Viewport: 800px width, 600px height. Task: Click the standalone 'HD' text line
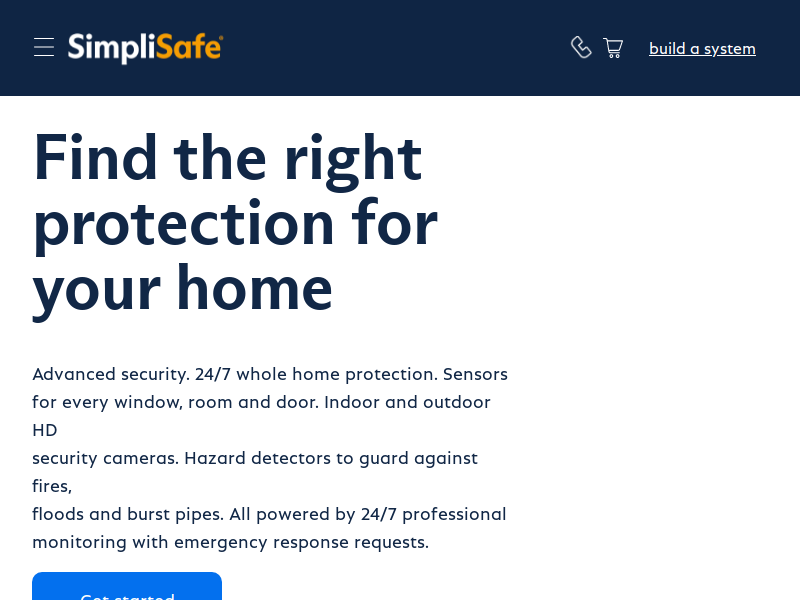click(x=45, y=431)
